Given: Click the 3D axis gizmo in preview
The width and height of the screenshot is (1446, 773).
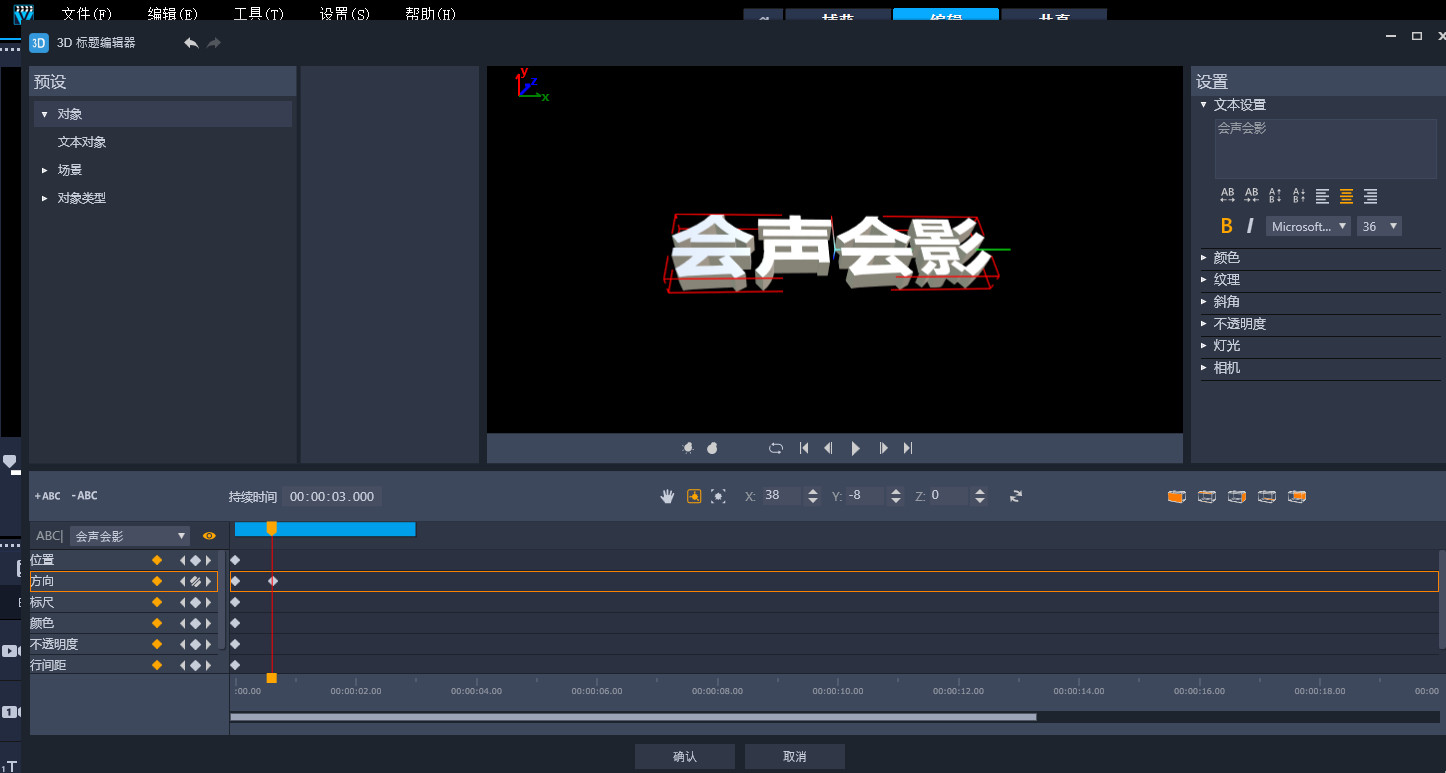Looking at the screenshot, I should tap(531, 84).
